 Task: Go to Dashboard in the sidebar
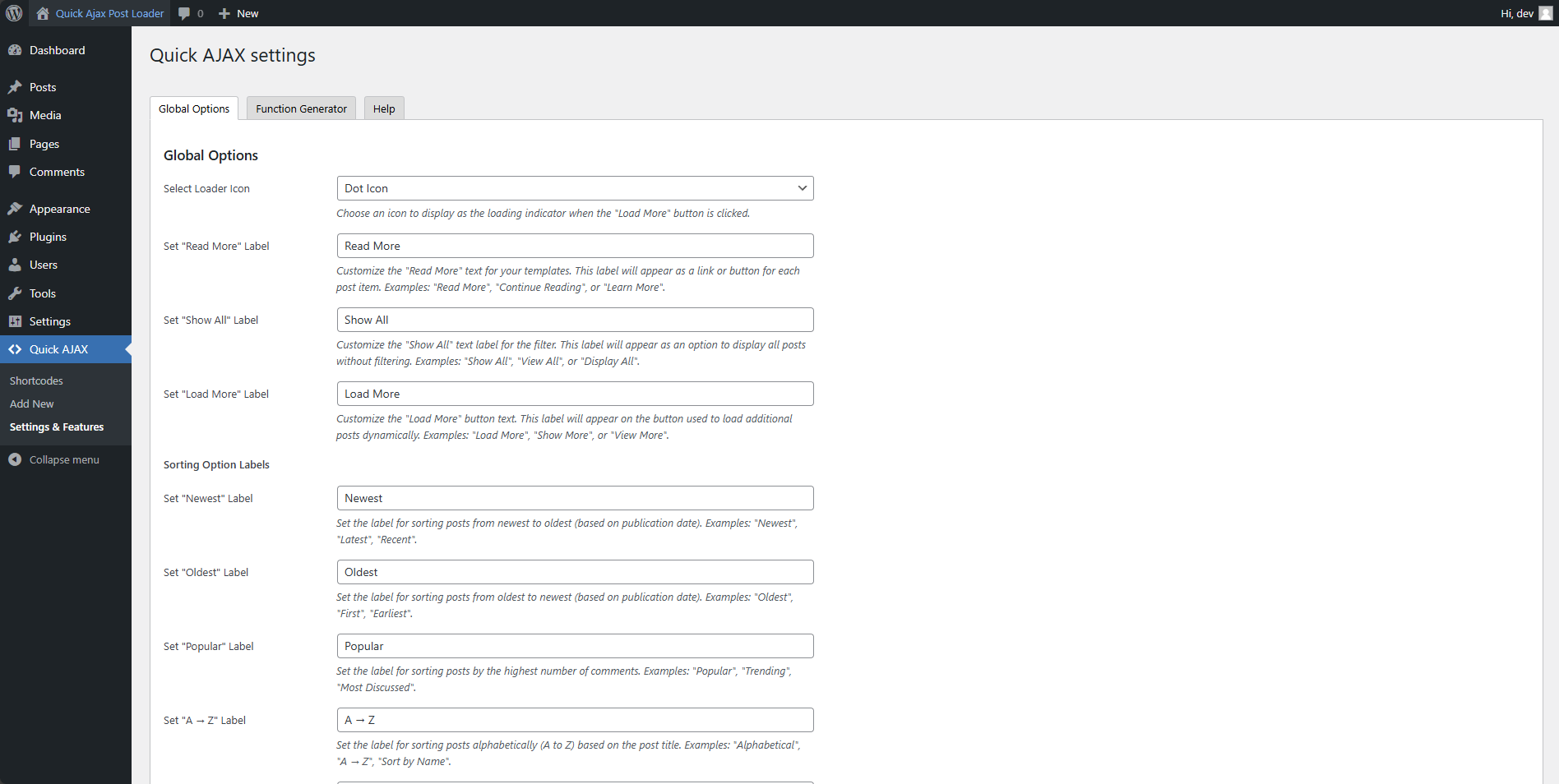(x=58, y=50)
